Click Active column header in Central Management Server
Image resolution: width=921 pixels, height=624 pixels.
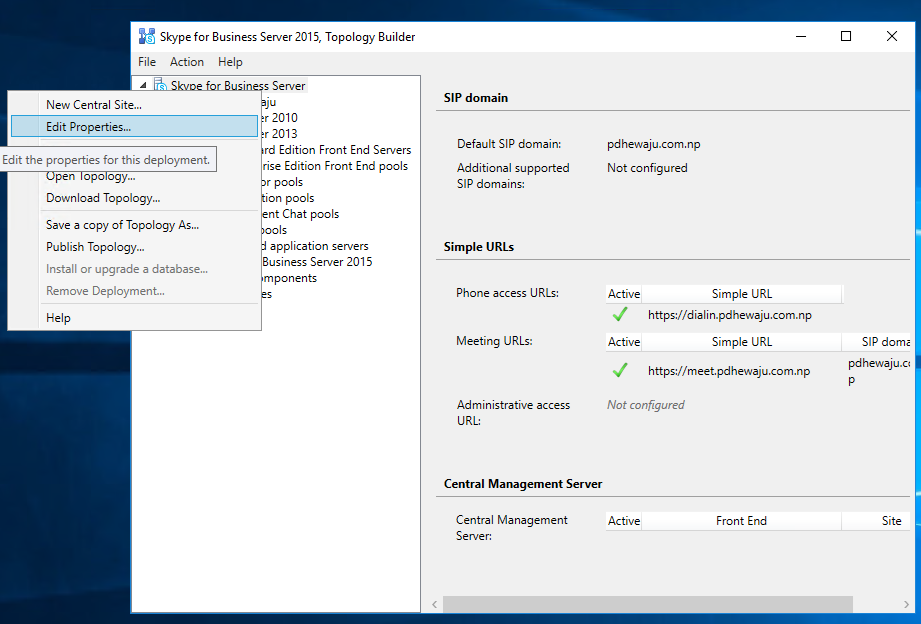[x=624, y=521]
